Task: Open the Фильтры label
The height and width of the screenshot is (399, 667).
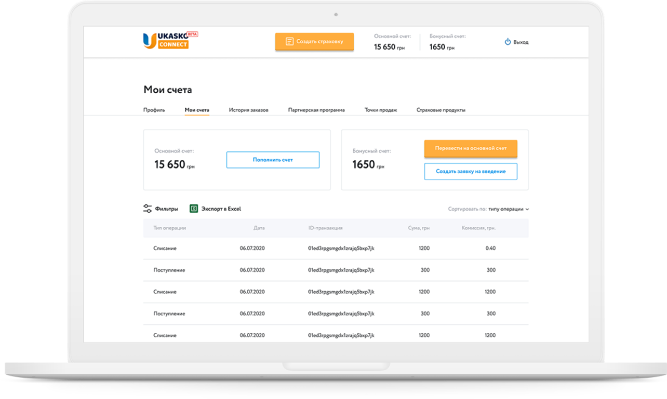Action: (166, 209)
